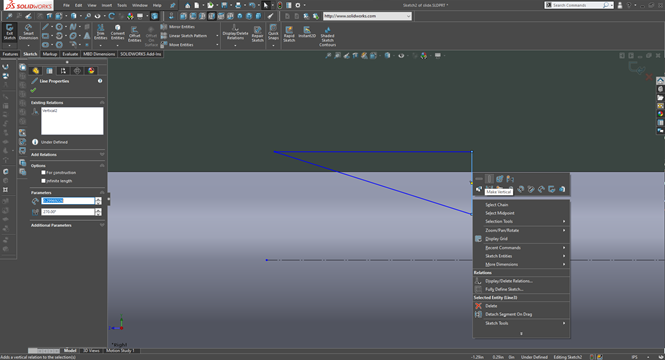Open the URL address dropdown
The width and height of the screenshot is (665, 360).
pos(408,16)
